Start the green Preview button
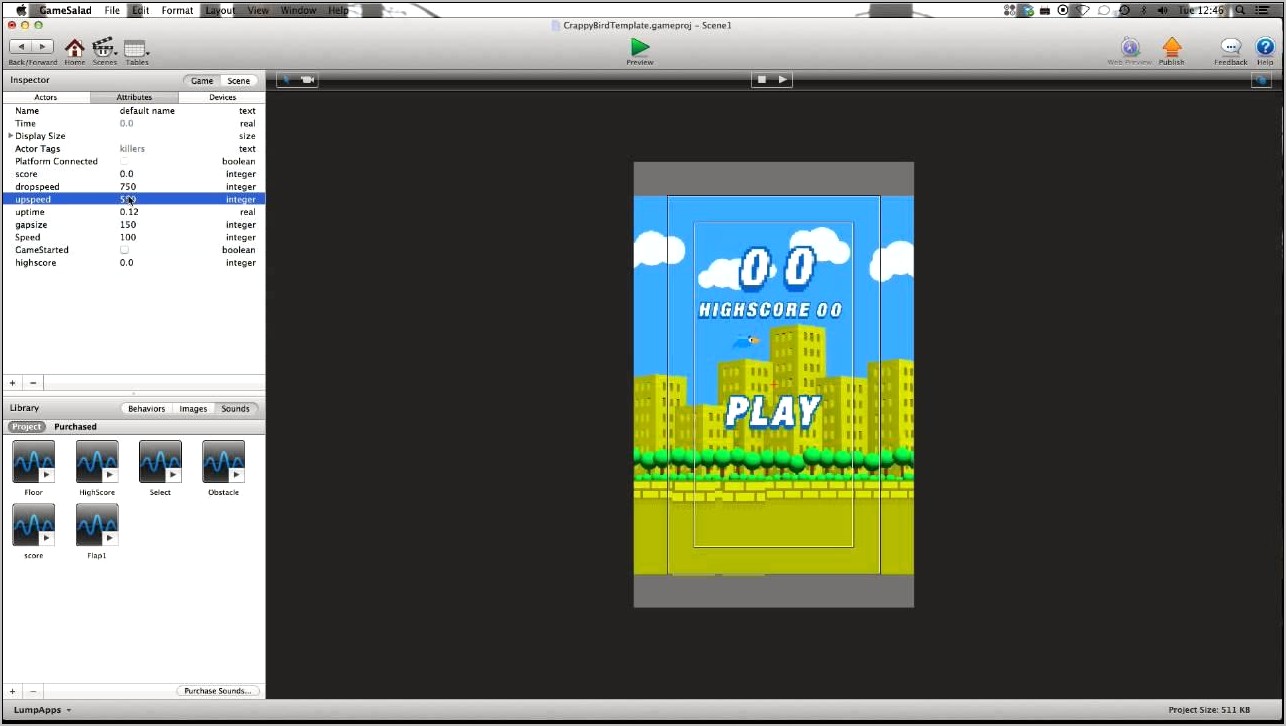The width and height of the screenshot is (1286, 726). (x=640, y=47)
